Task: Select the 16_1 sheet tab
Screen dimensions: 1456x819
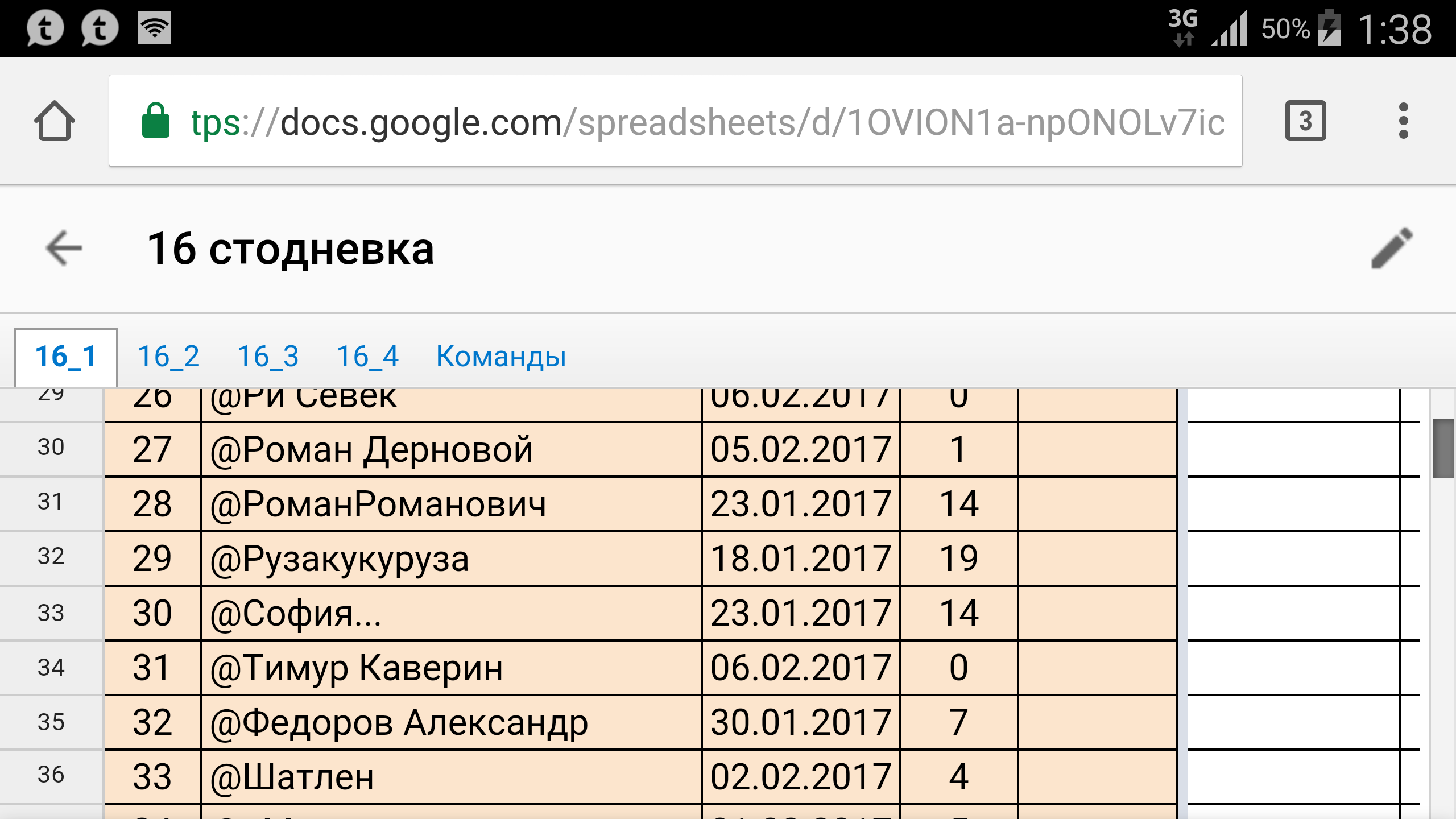Action: pyautogui.click(x=66, y=357)
